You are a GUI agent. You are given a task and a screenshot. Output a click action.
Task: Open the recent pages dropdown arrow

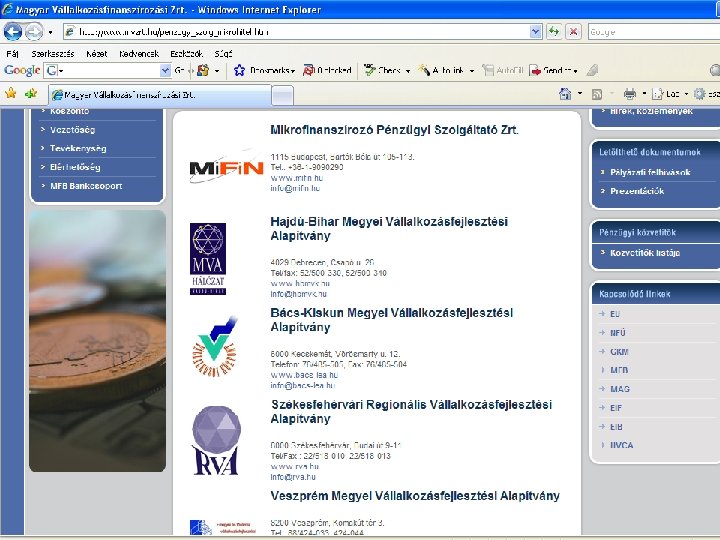[x=50, y=32]
